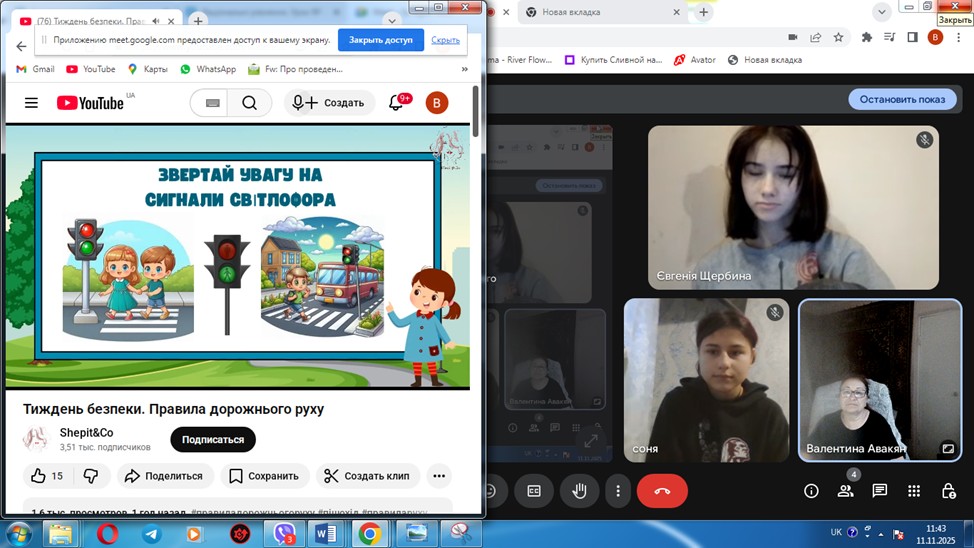Open YouTube notifications bell
Viewport: 974px width, 548px height.
click(x=396, y=103)
